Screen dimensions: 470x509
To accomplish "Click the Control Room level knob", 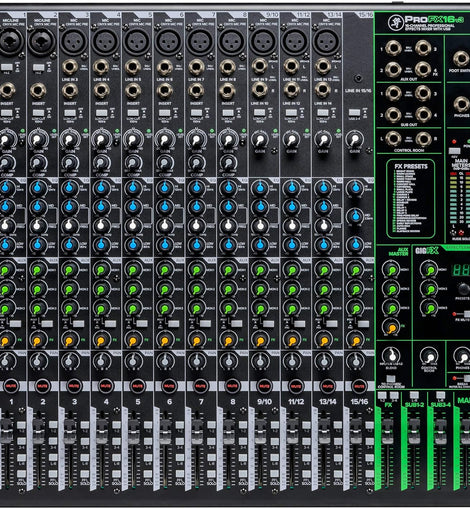I will click(x=429, y=357).
